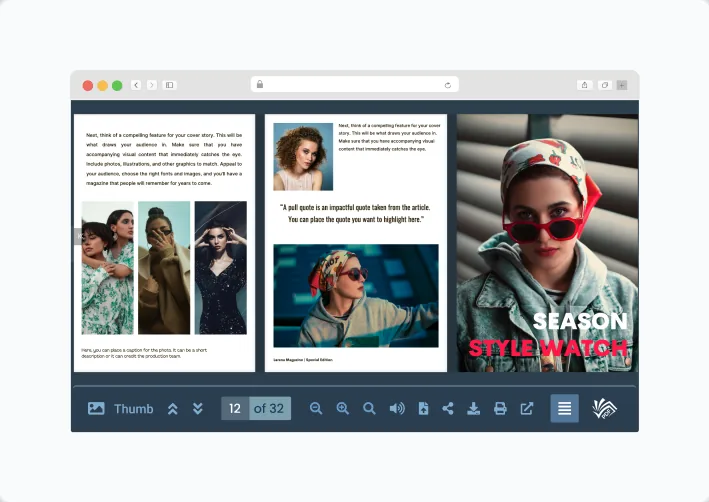Click the photo of woman in black sequin dress
709x502 pixels.
click(x=221, y=268)
